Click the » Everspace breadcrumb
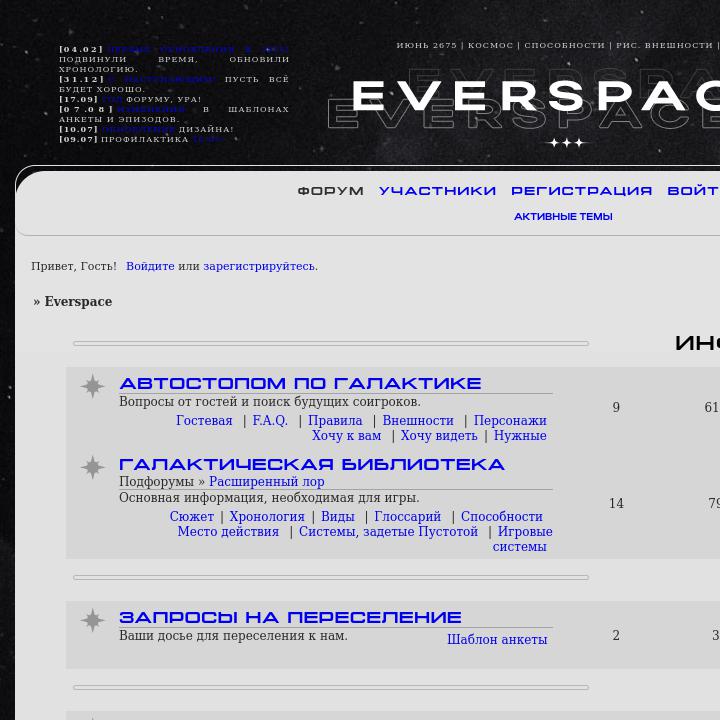The height and width of the screenshot is (720, 720). click(x=73, y=302)
